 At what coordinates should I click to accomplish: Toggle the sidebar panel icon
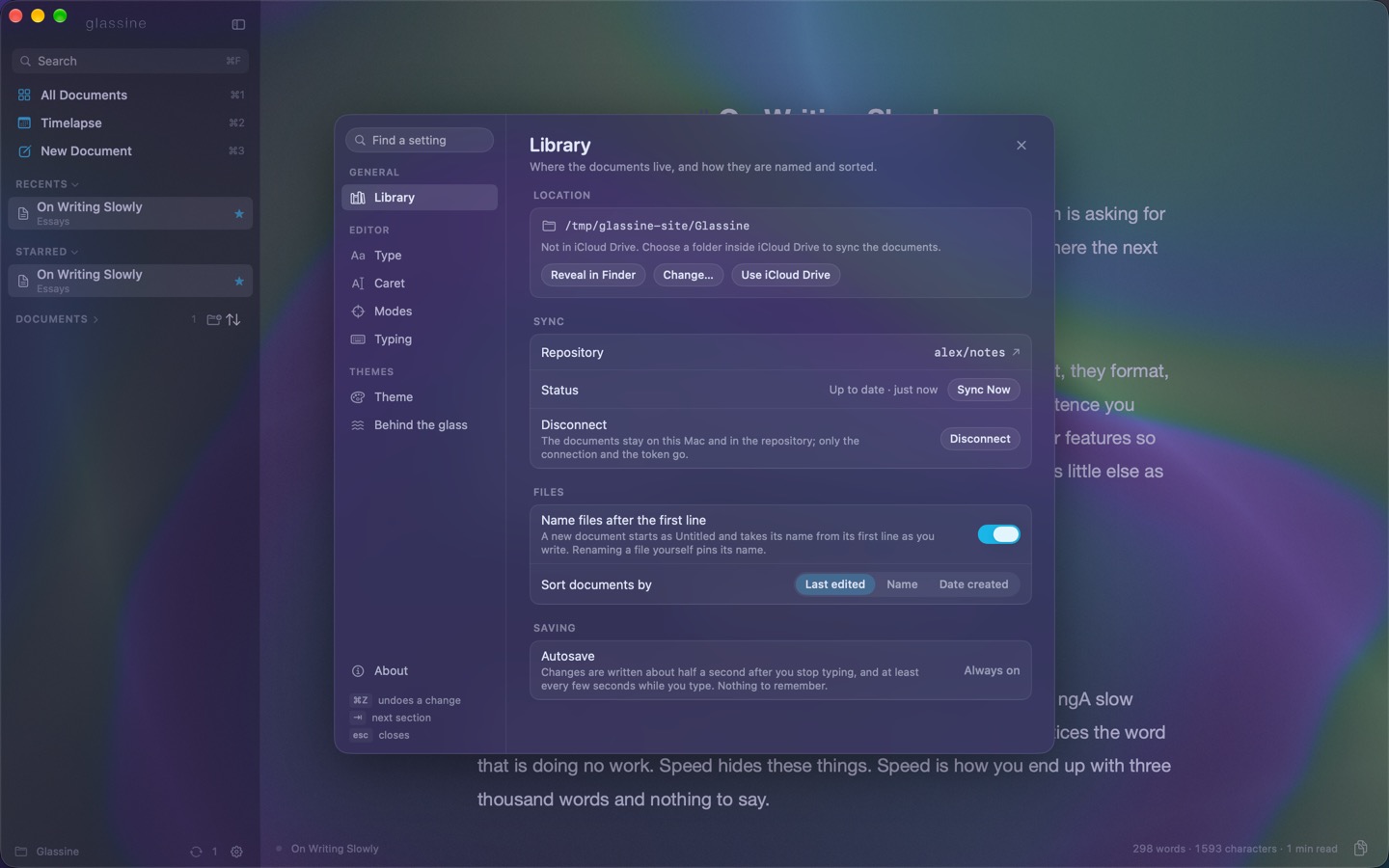238,24
